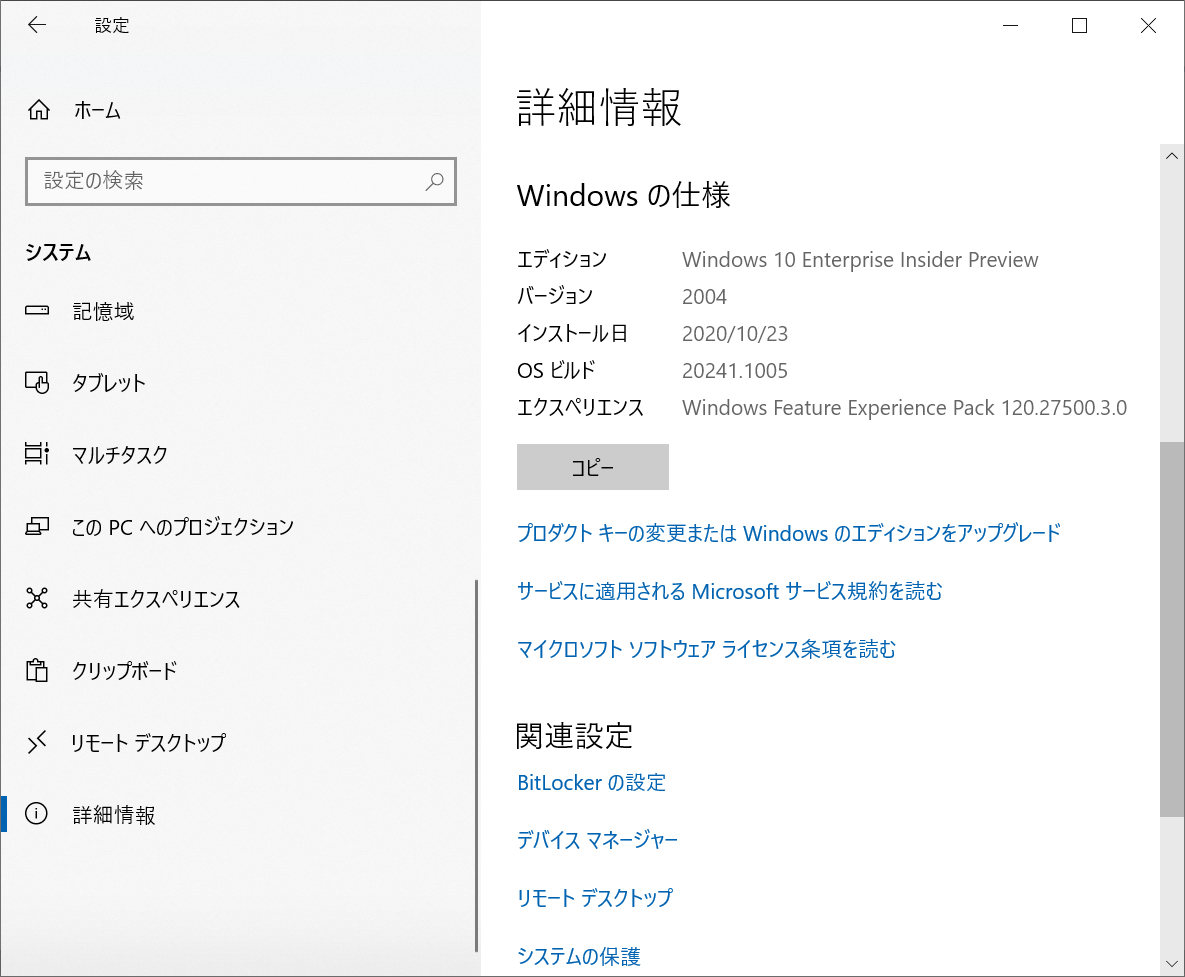Image resolution: width=1185 pixels, height=977 pixels.
Task: Minimize the 設定 window
Action: (1010, 25)
